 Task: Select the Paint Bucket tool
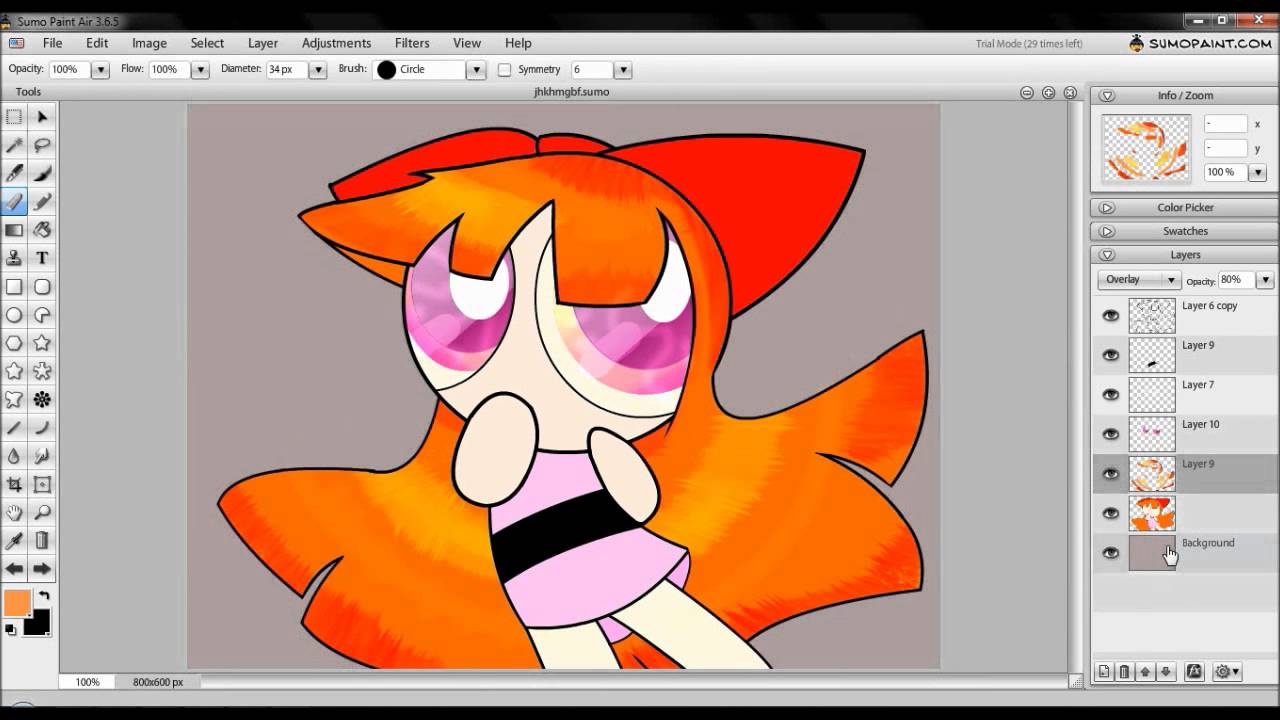42,230
